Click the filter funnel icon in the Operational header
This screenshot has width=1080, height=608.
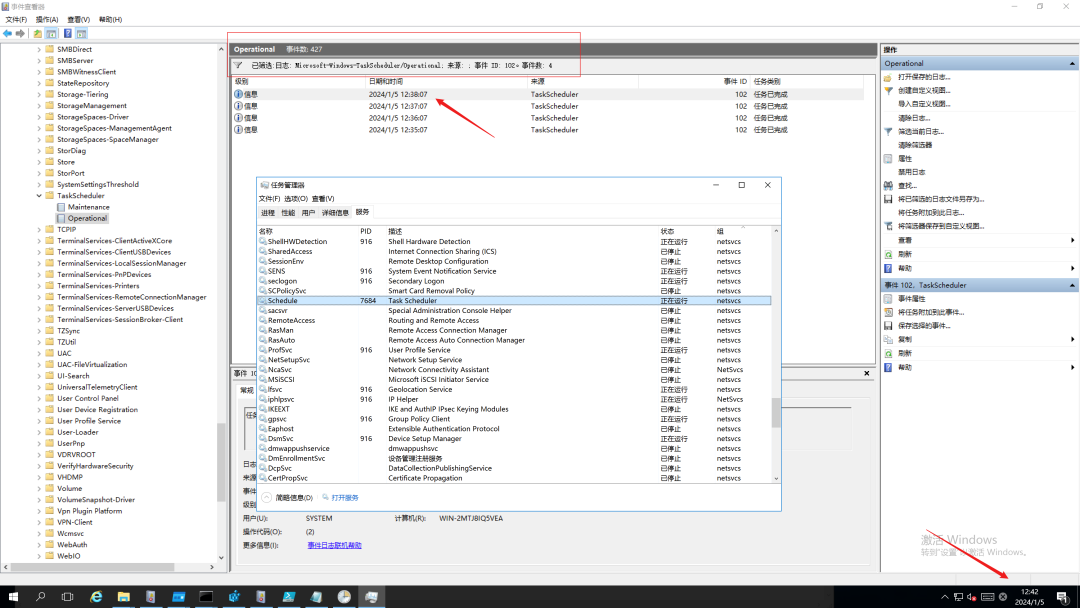238,65
